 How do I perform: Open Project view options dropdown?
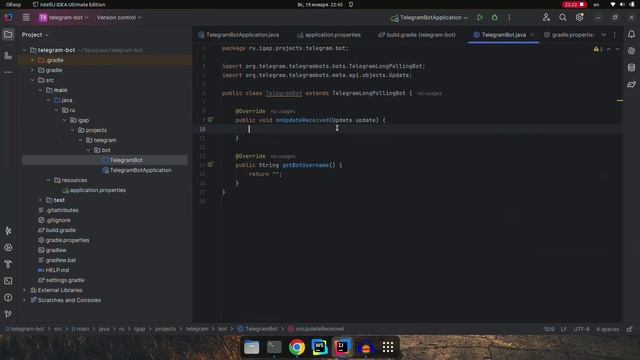[35, 35]
